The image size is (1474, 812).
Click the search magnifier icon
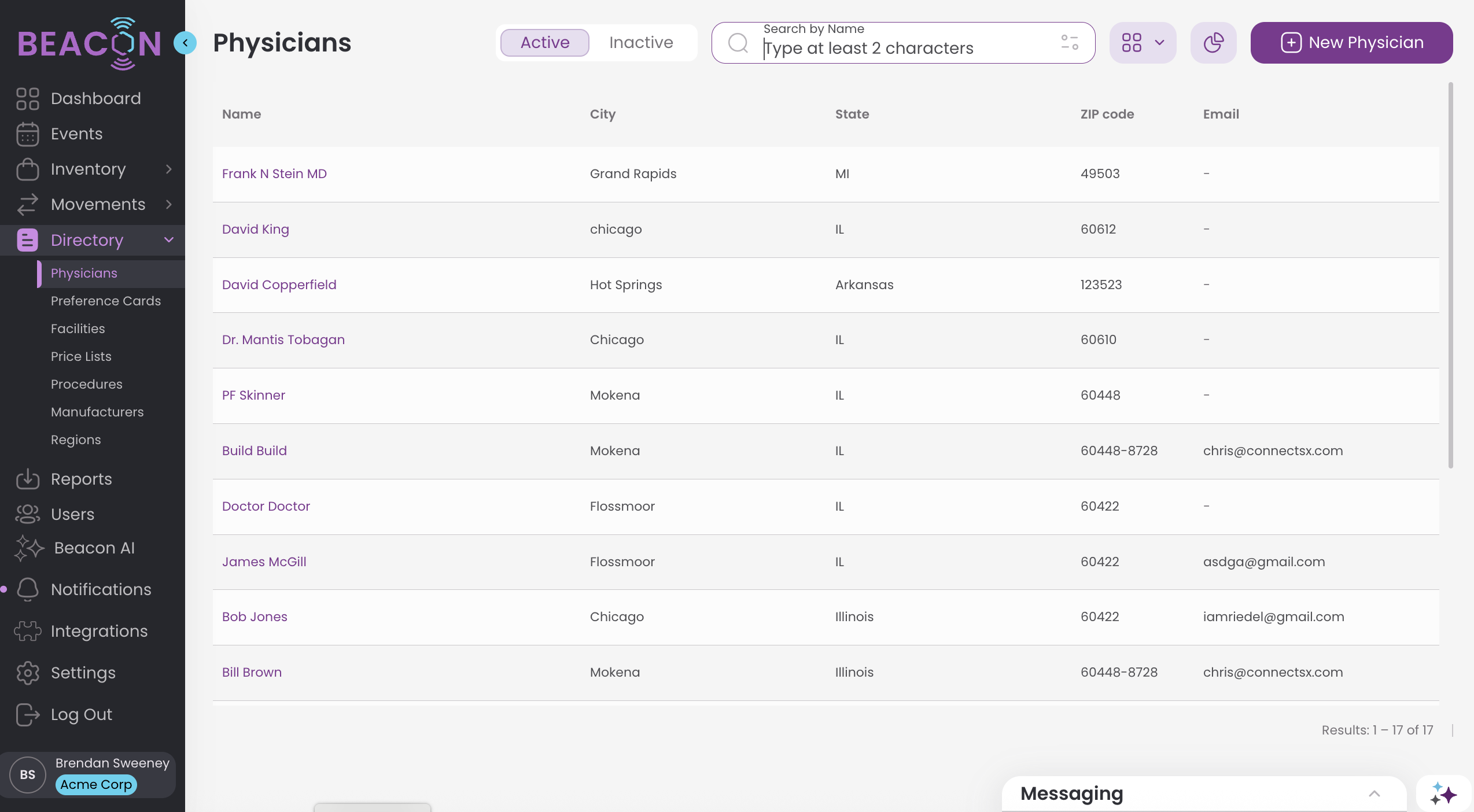(738, 43)
